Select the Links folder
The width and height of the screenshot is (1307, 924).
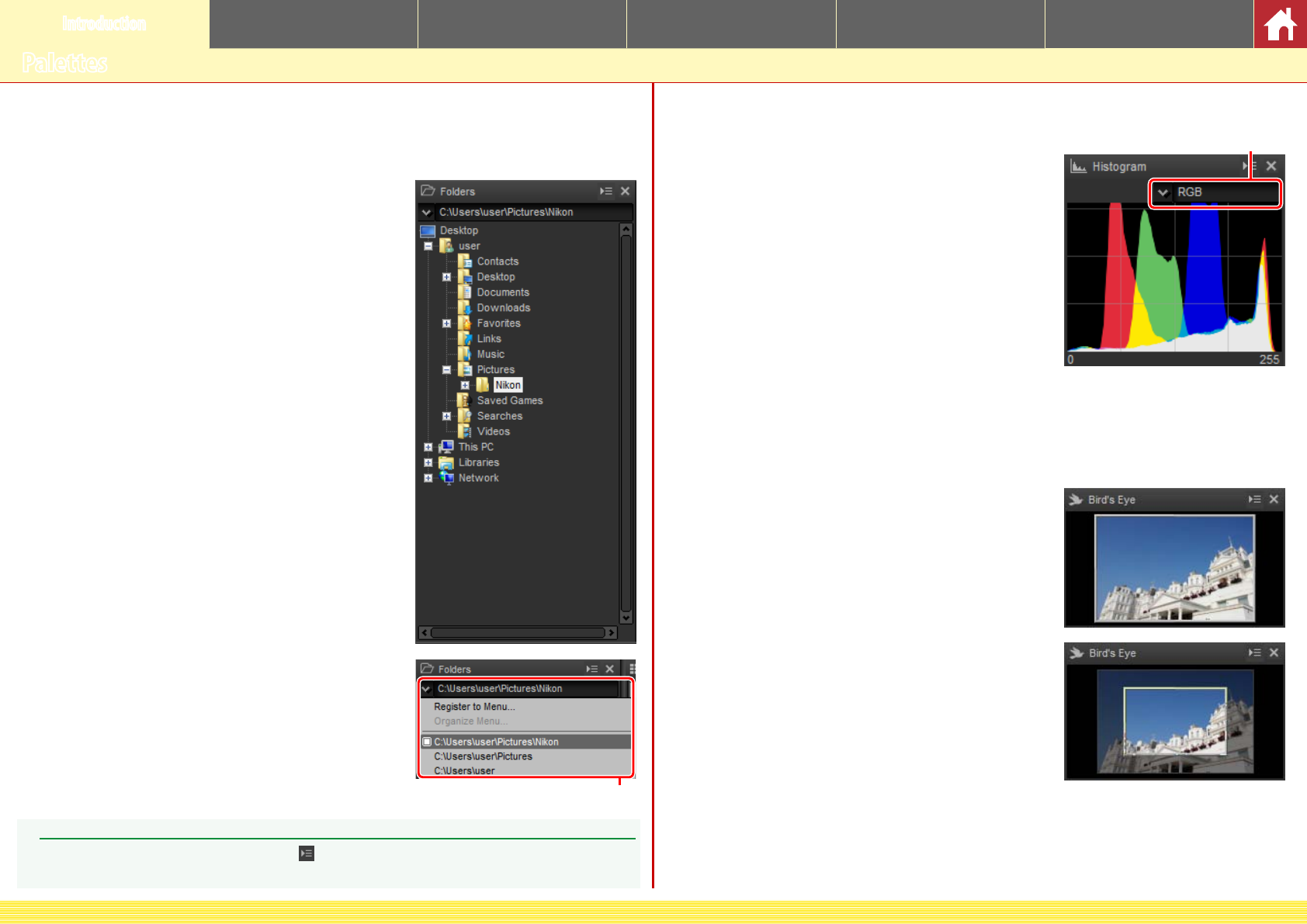pyautogui.click(x=489, y=339)
